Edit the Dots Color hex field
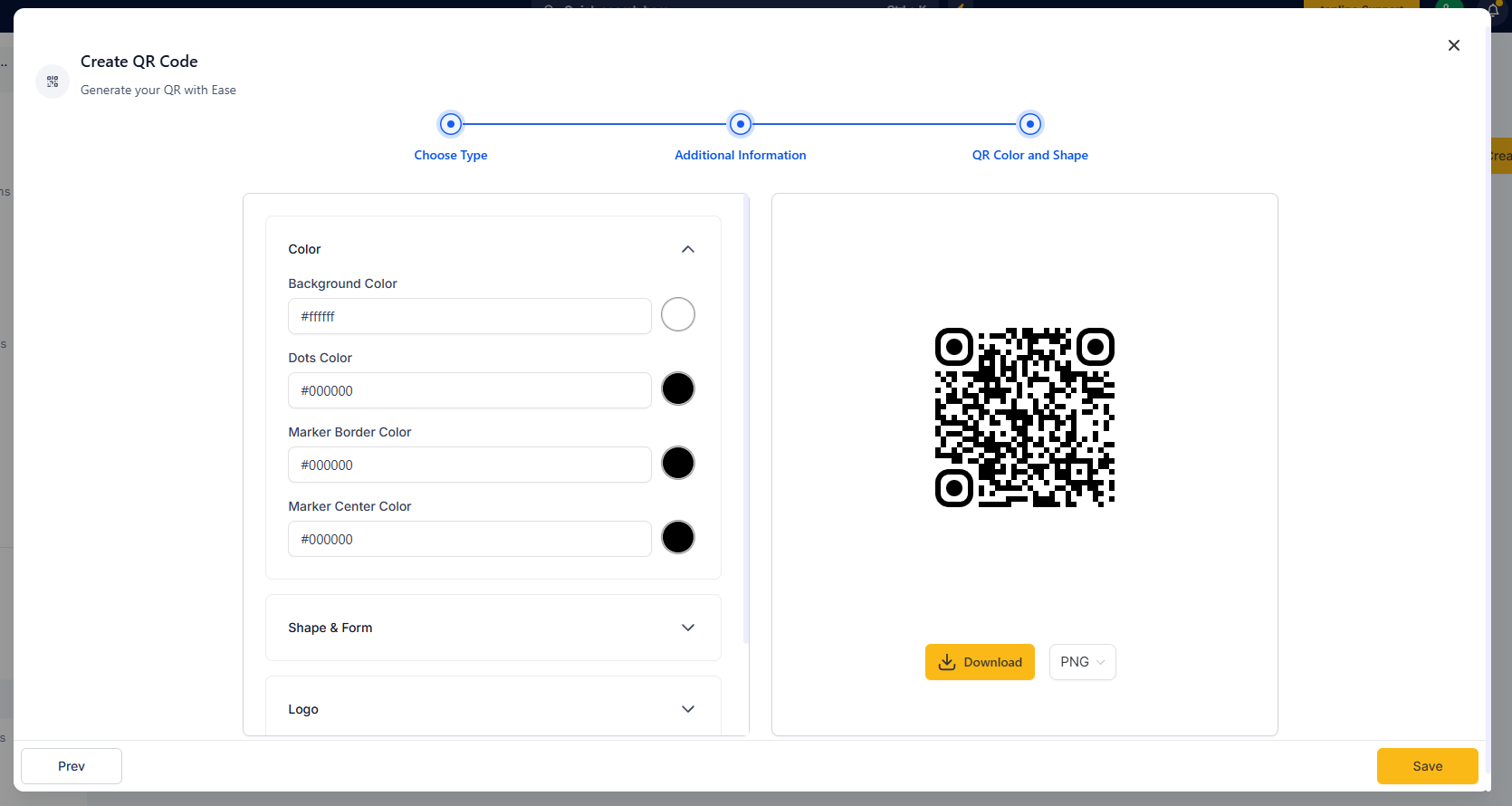Viewport: 1512px width, 806px height. tap(470, 390)
